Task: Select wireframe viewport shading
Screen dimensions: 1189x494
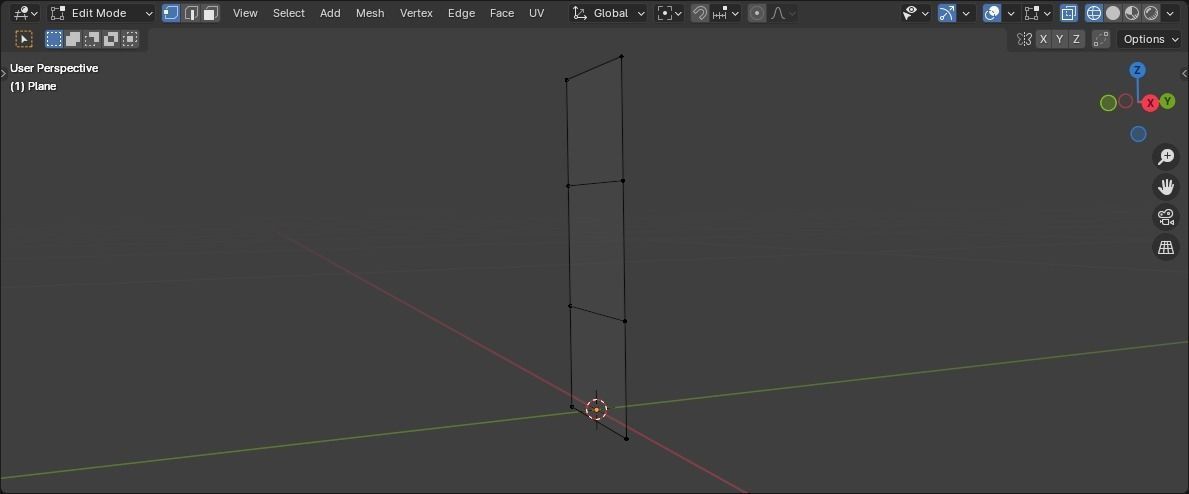Action: click(x=1093, y=13)
